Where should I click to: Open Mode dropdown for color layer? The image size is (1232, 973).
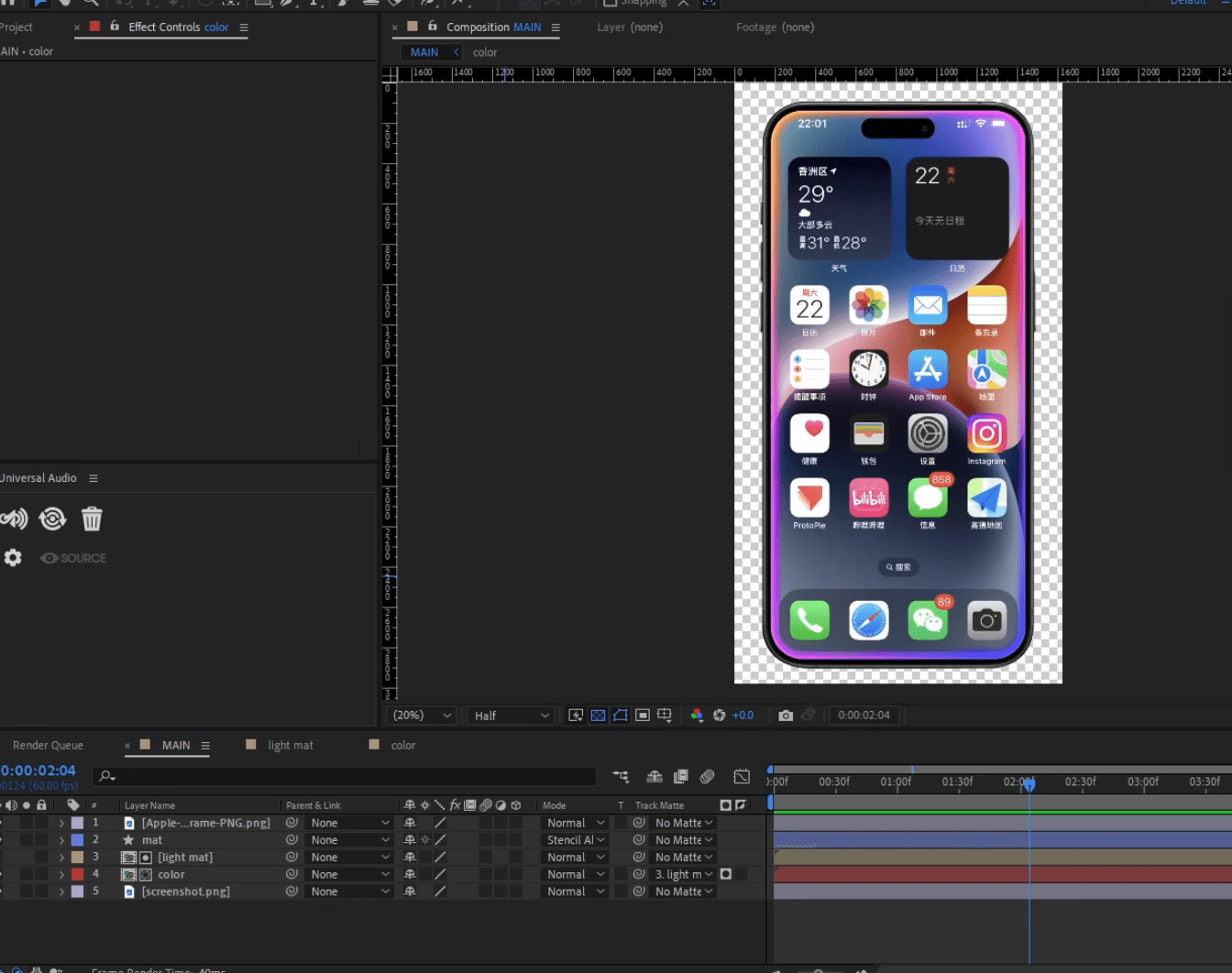click(x=576, y=875)
